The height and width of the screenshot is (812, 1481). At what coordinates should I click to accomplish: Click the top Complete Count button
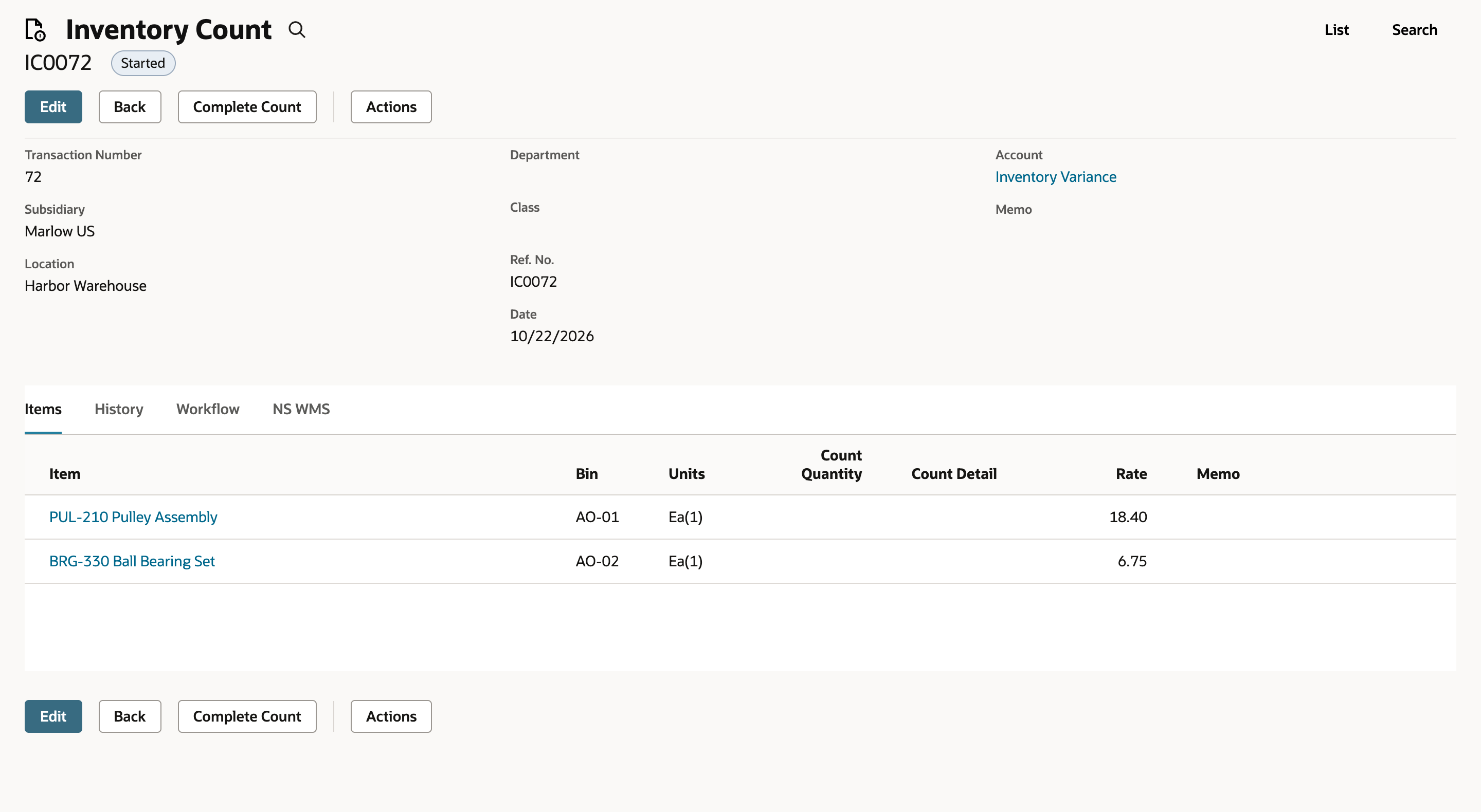tap(247, 107)
